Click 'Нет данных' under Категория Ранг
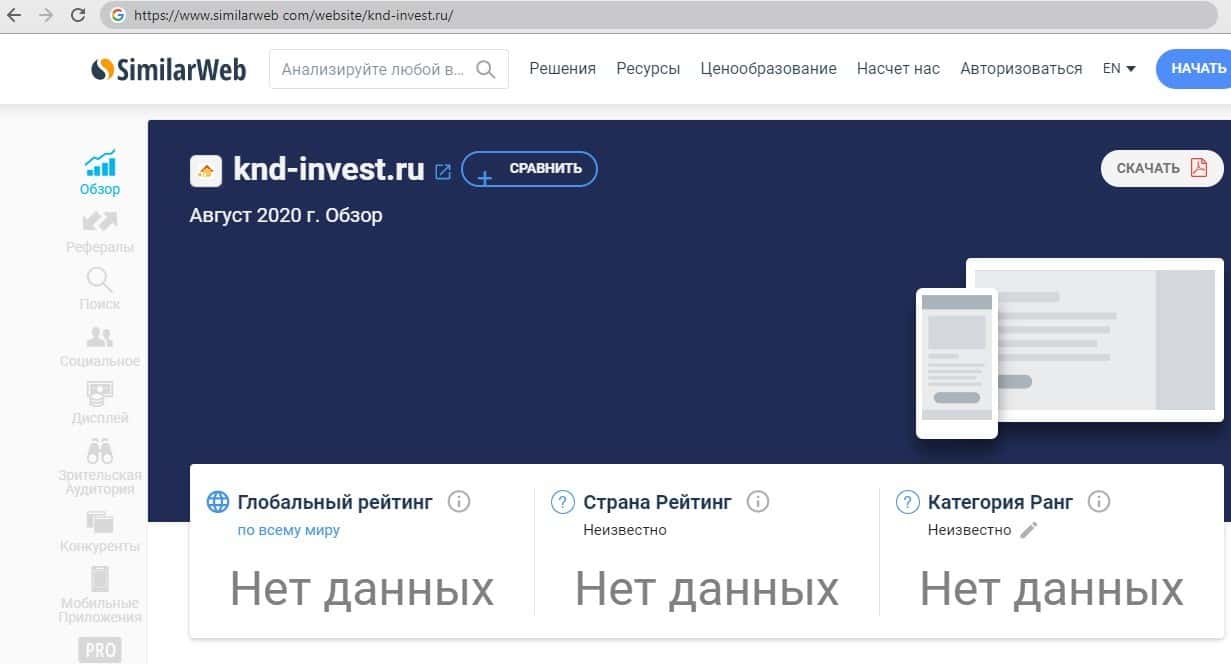The width and height of the screenshot is (1231, 664). pyautogui.click(x=1052, y=590)
